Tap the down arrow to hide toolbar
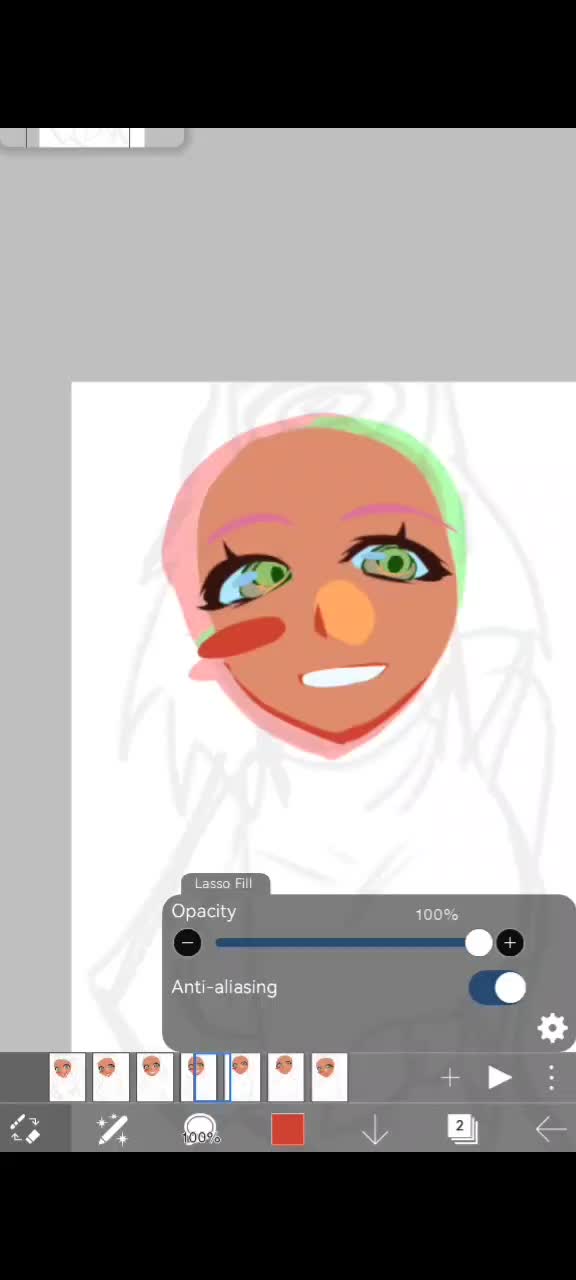The height and width of the screenshot is (1280, 576). click(x=375, y=1129)
